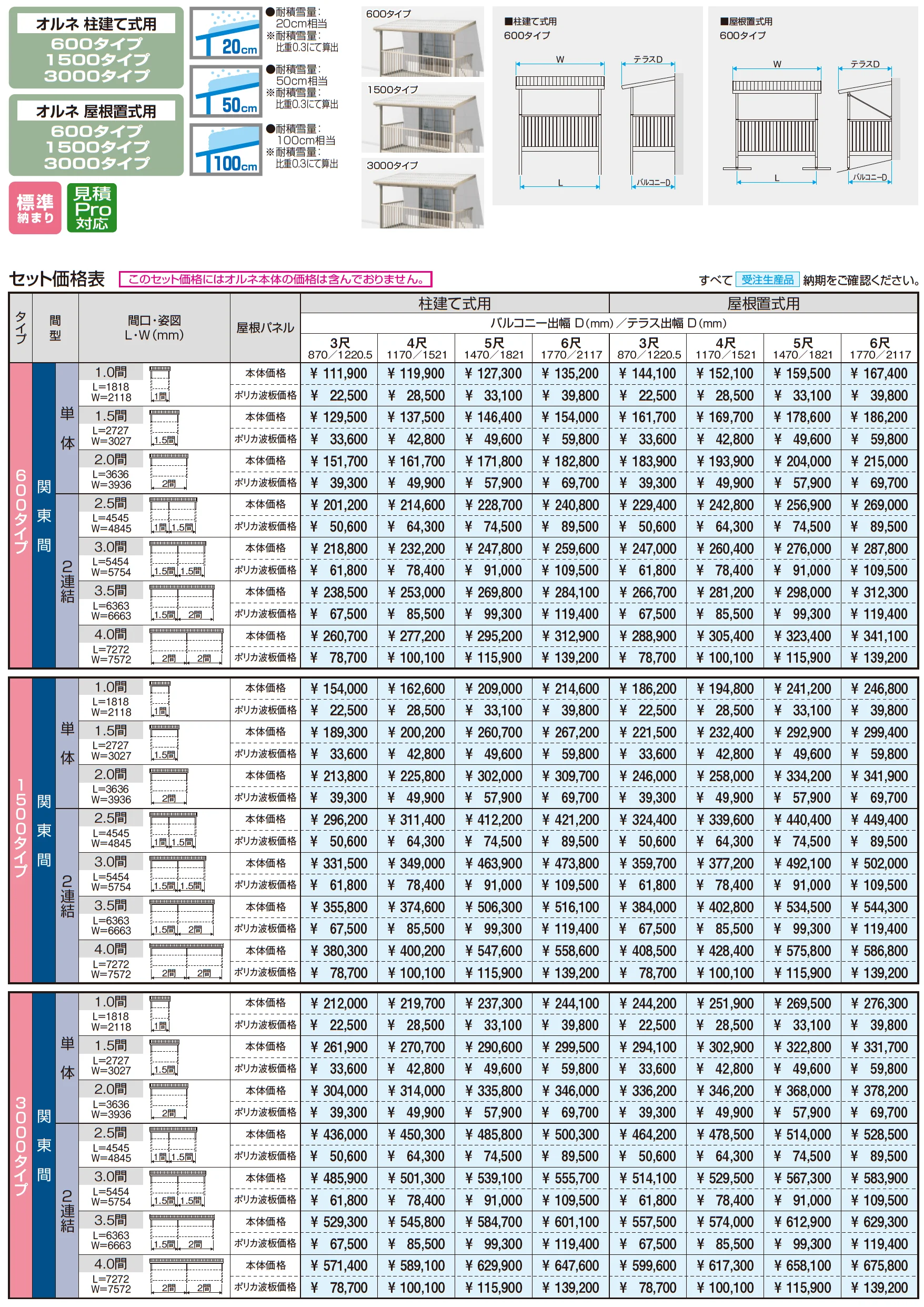Image resolution: width=924 pixels, height=1307 pixels.
Task: Click the 2.0間 frontage diagram in 3000タイプ section
Action: tap(169, 1102)
